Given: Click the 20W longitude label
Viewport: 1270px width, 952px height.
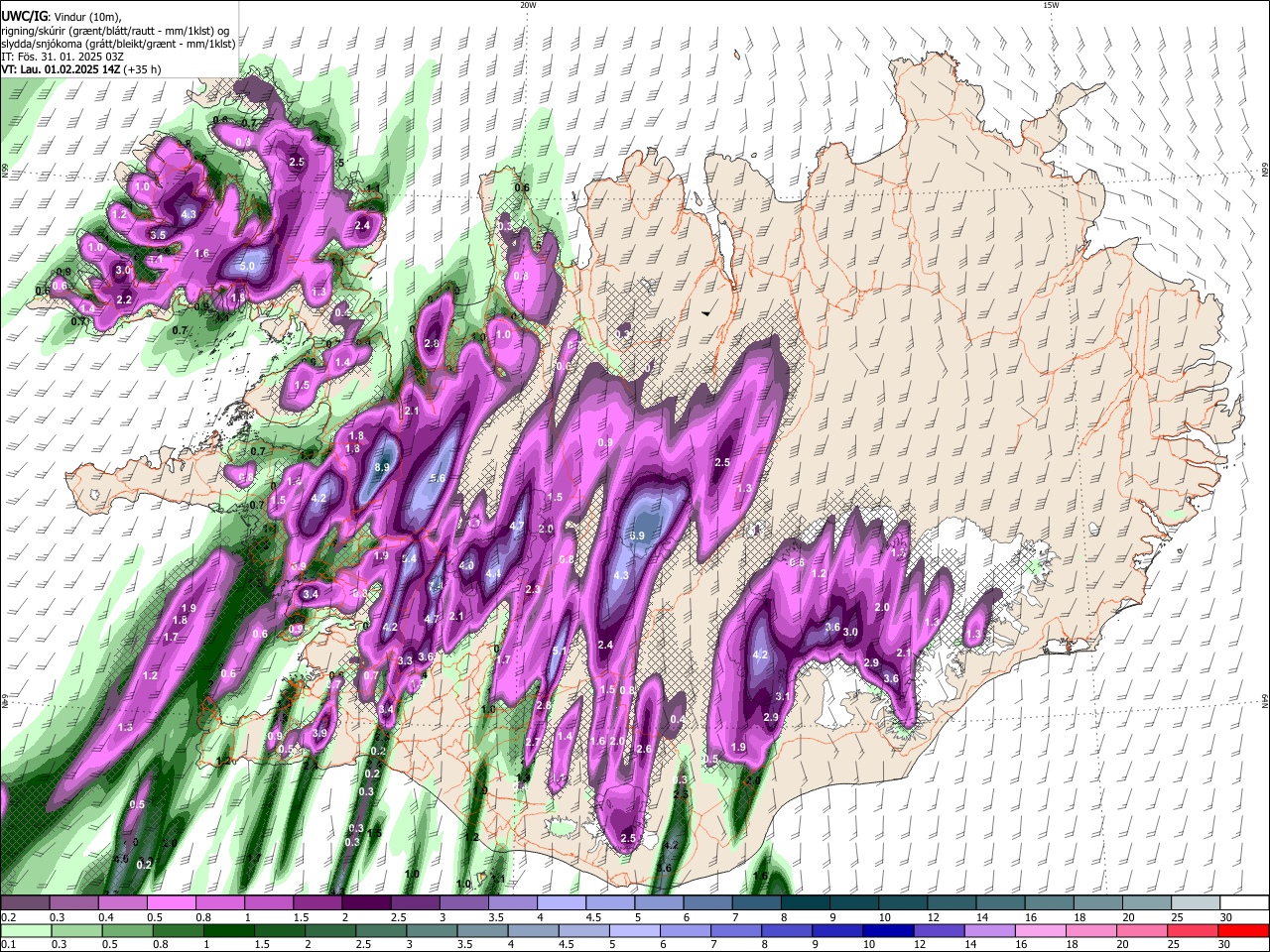Looking at the screenshot, I should [528, 5].
